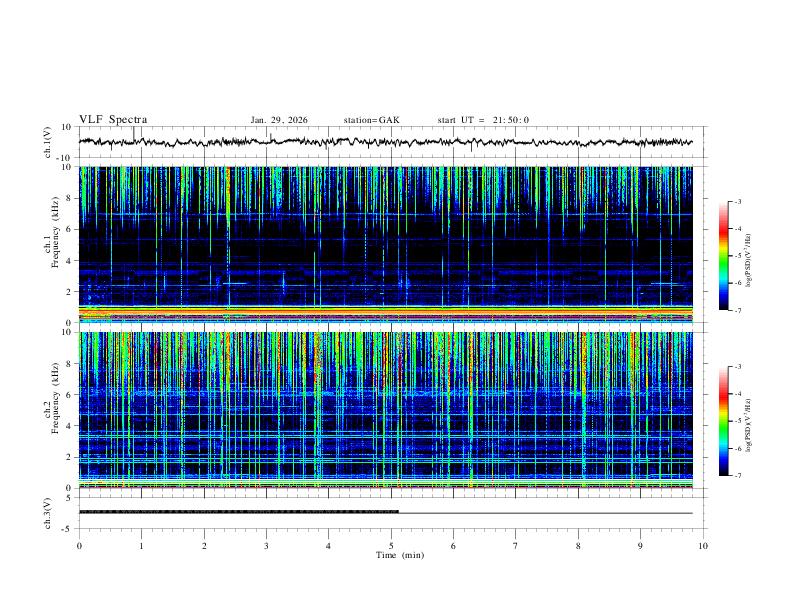Click the ch.1 spectrogram colorbar
This screenshot has width=792, height=612.
(723, 256)
